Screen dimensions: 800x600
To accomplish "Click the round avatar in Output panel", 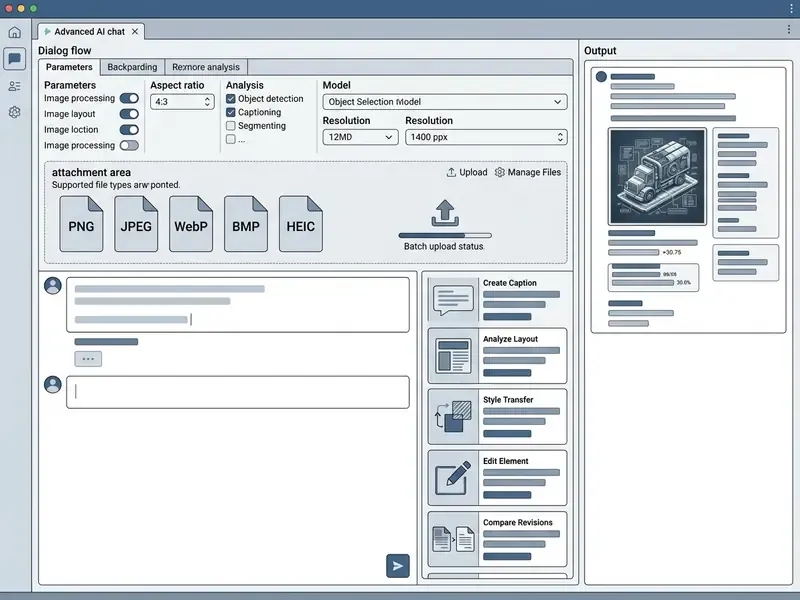I will [x=602, y=77].
